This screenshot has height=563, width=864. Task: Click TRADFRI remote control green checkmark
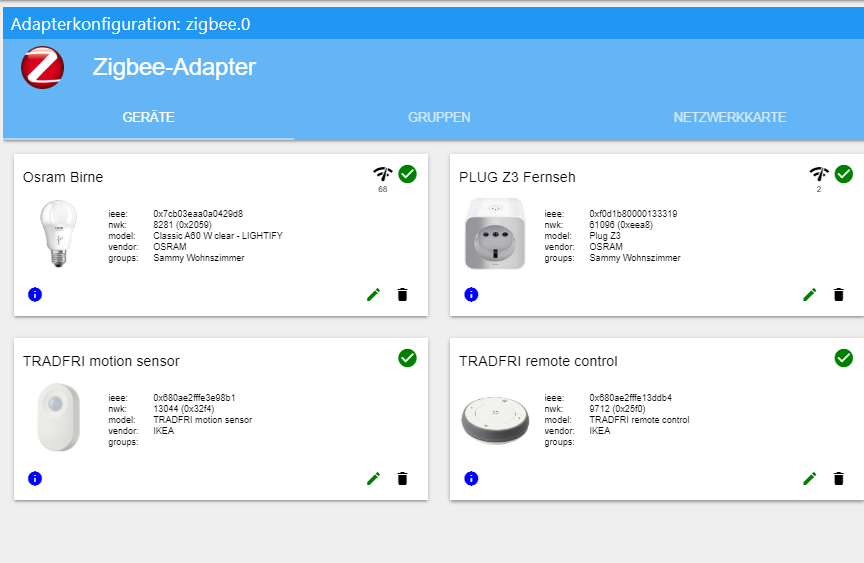[x=844, y=358]
